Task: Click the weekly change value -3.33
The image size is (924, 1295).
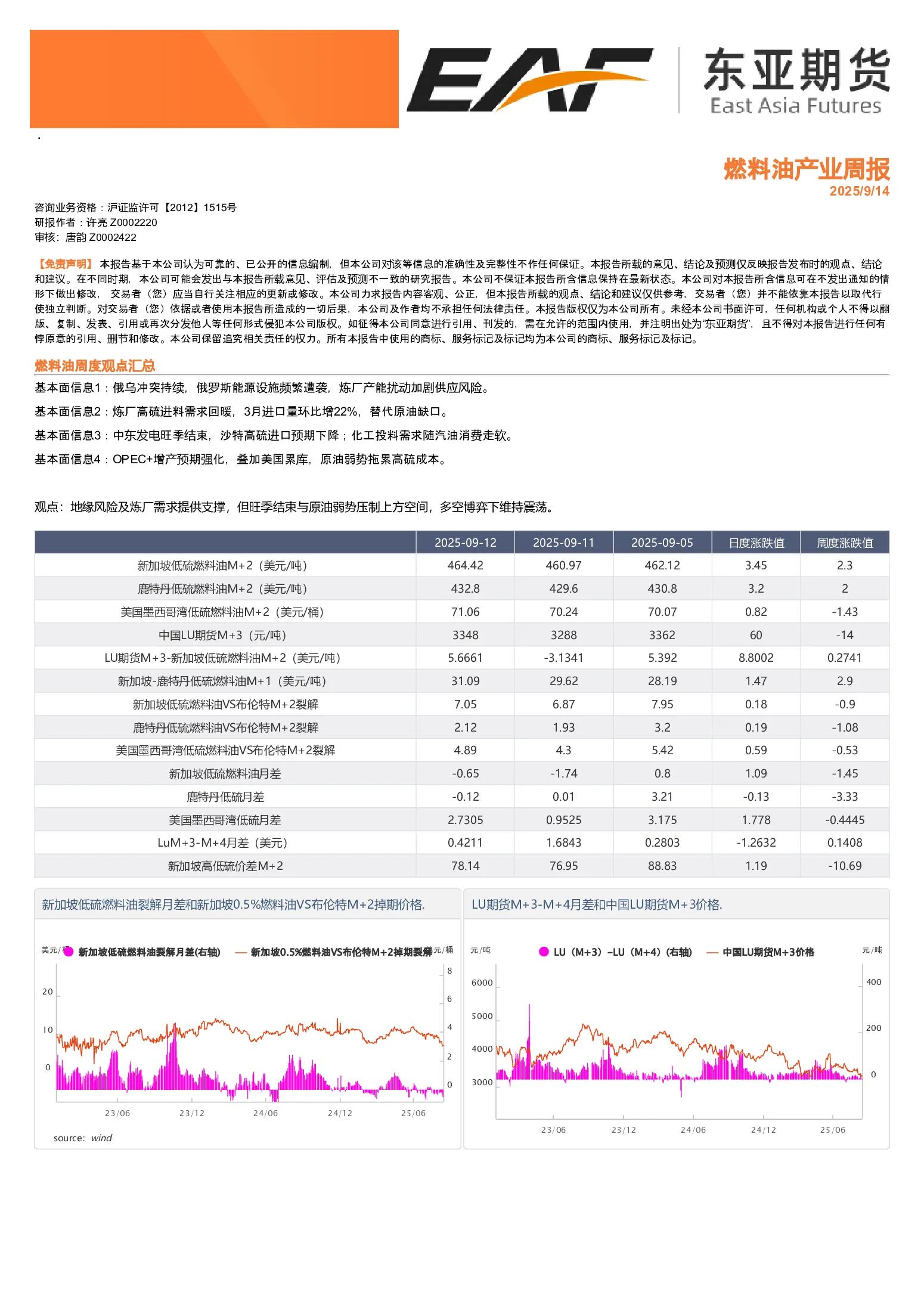Action: tap(845, 797)
